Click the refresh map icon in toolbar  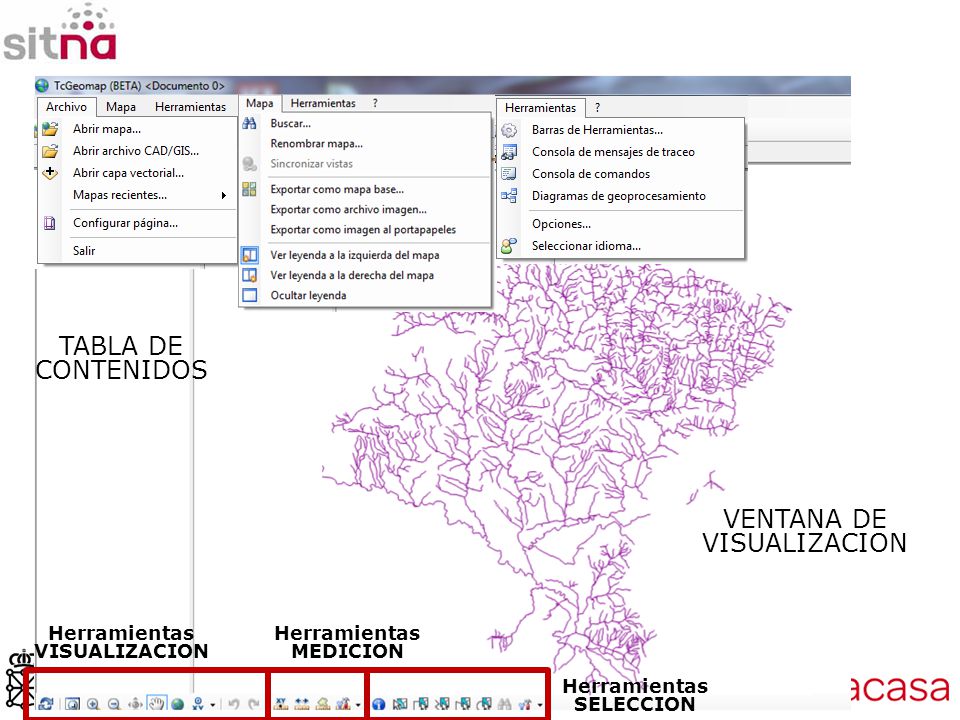(46, 704)
